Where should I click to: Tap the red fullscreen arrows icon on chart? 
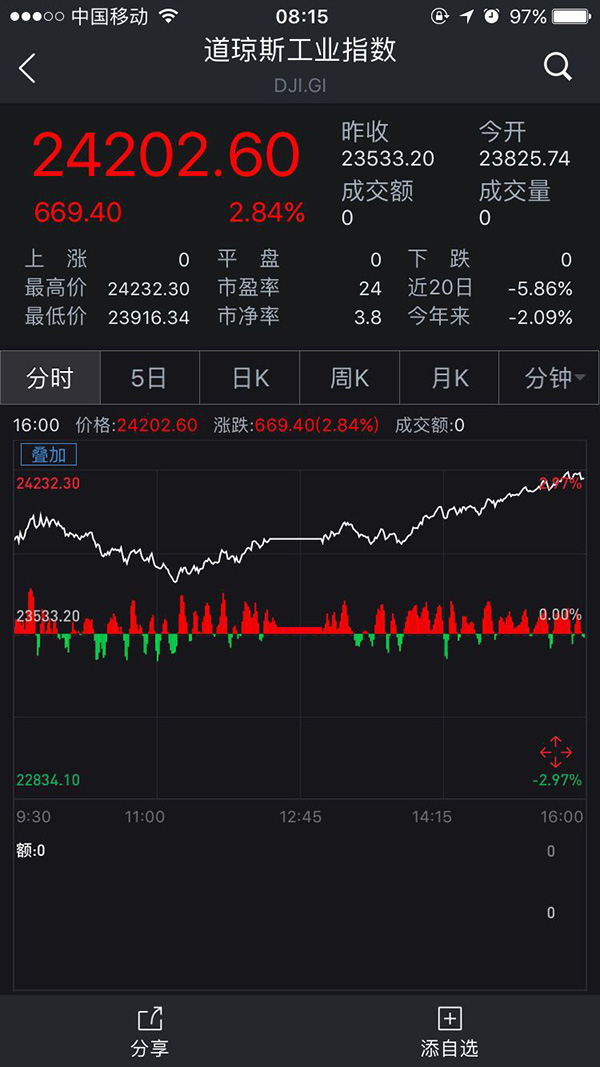556,751
